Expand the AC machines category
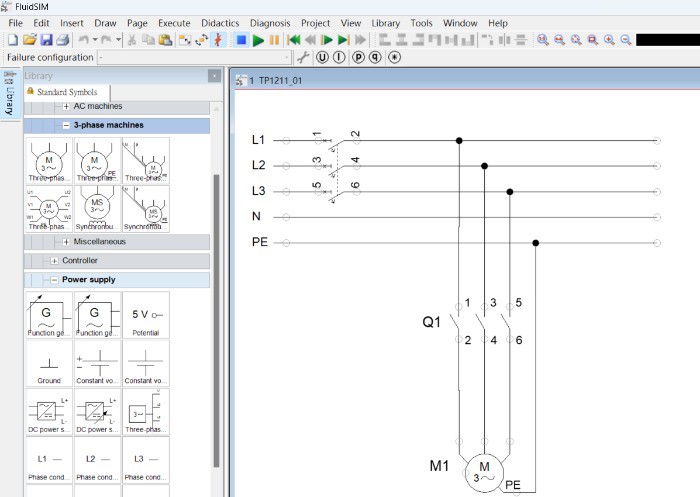Screen dimensions: 700x497 (x=67, y=106)
